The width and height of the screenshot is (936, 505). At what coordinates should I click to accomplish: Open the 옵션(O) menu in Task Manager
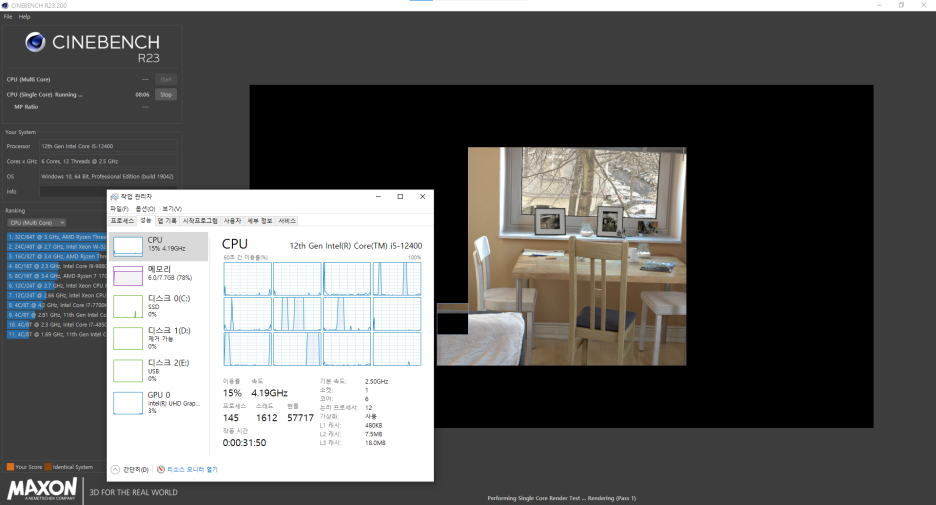point(145,209)
